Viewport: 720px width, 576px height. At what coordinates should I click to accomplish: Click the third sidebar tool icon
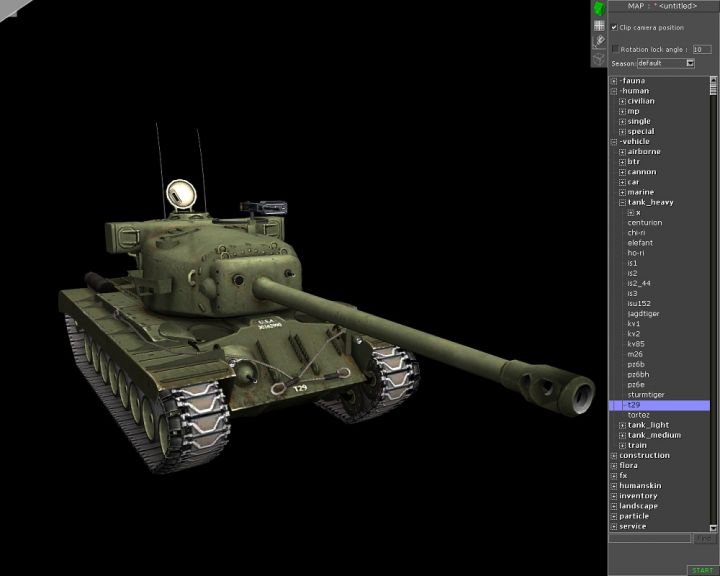(599, 42)
